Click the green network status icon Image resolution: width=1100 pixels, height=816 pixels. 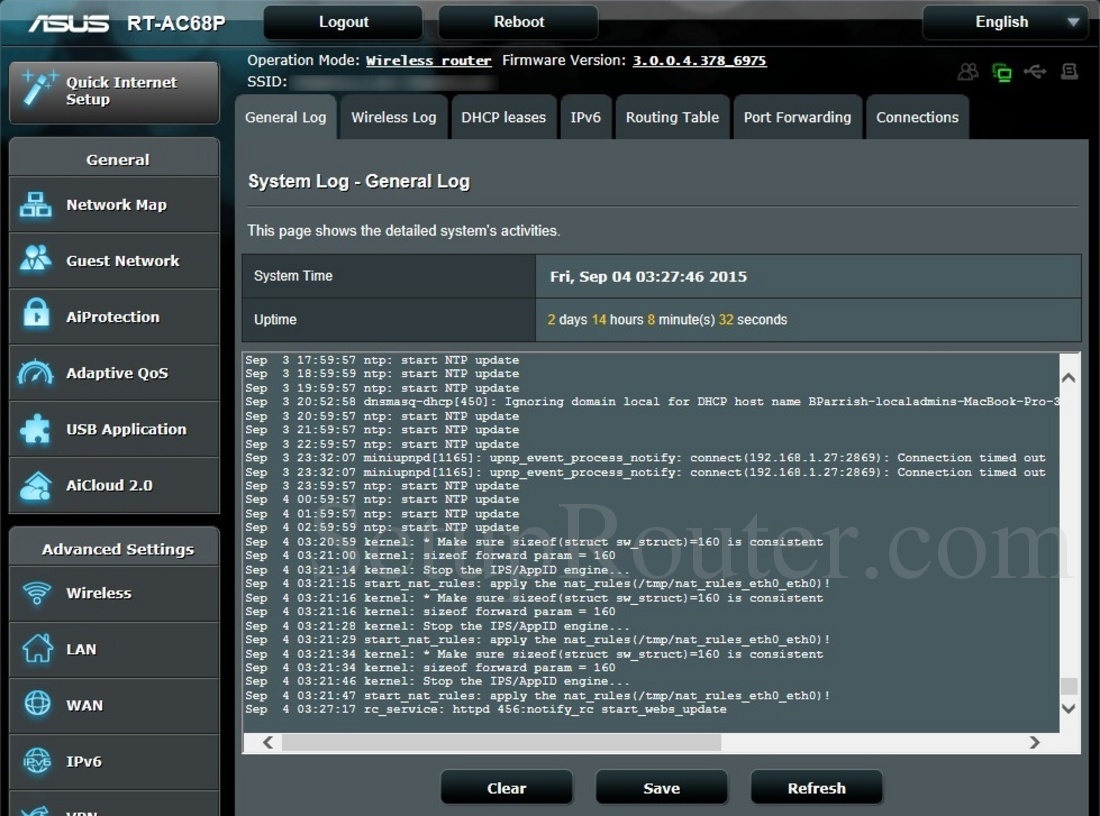[1002, 72]
